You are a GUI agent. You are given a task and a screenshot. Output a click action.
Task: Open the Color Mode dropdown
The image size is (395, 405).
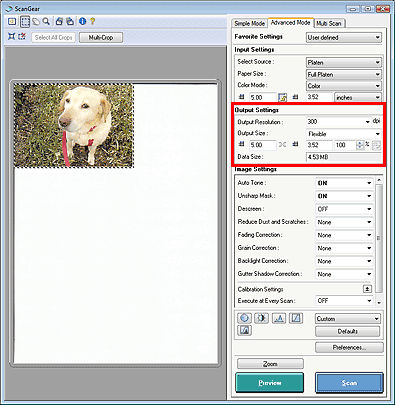pyautogui.click(x=344, y=86)
